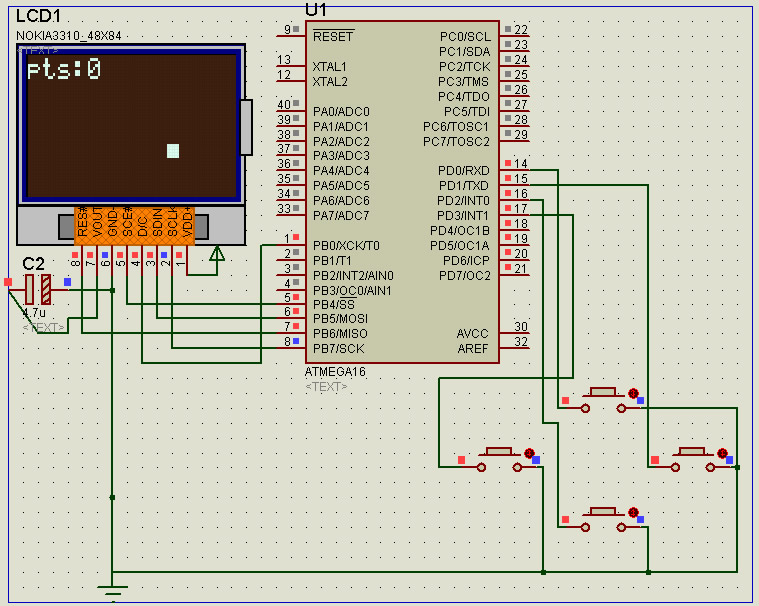759x606 pixels.
Task: Toggle the red latch dot on PD2 button
Action: (x=633, y=513)
